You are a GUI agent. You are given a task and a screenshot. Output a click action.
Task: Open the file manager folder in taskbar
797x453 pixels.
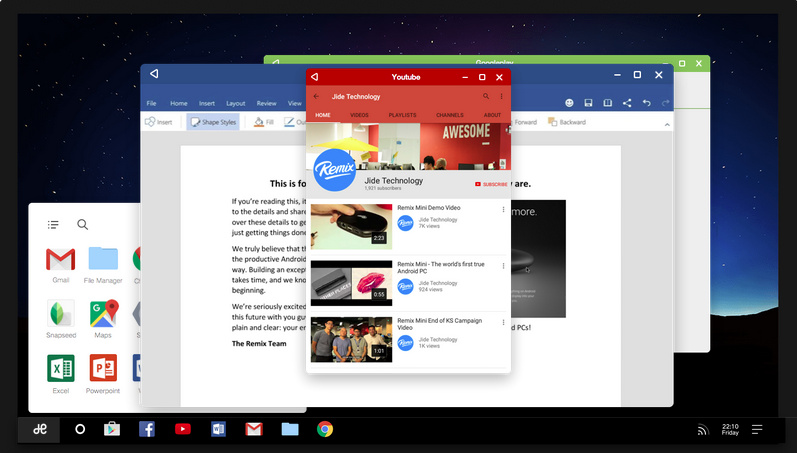[x=290, y=430]
